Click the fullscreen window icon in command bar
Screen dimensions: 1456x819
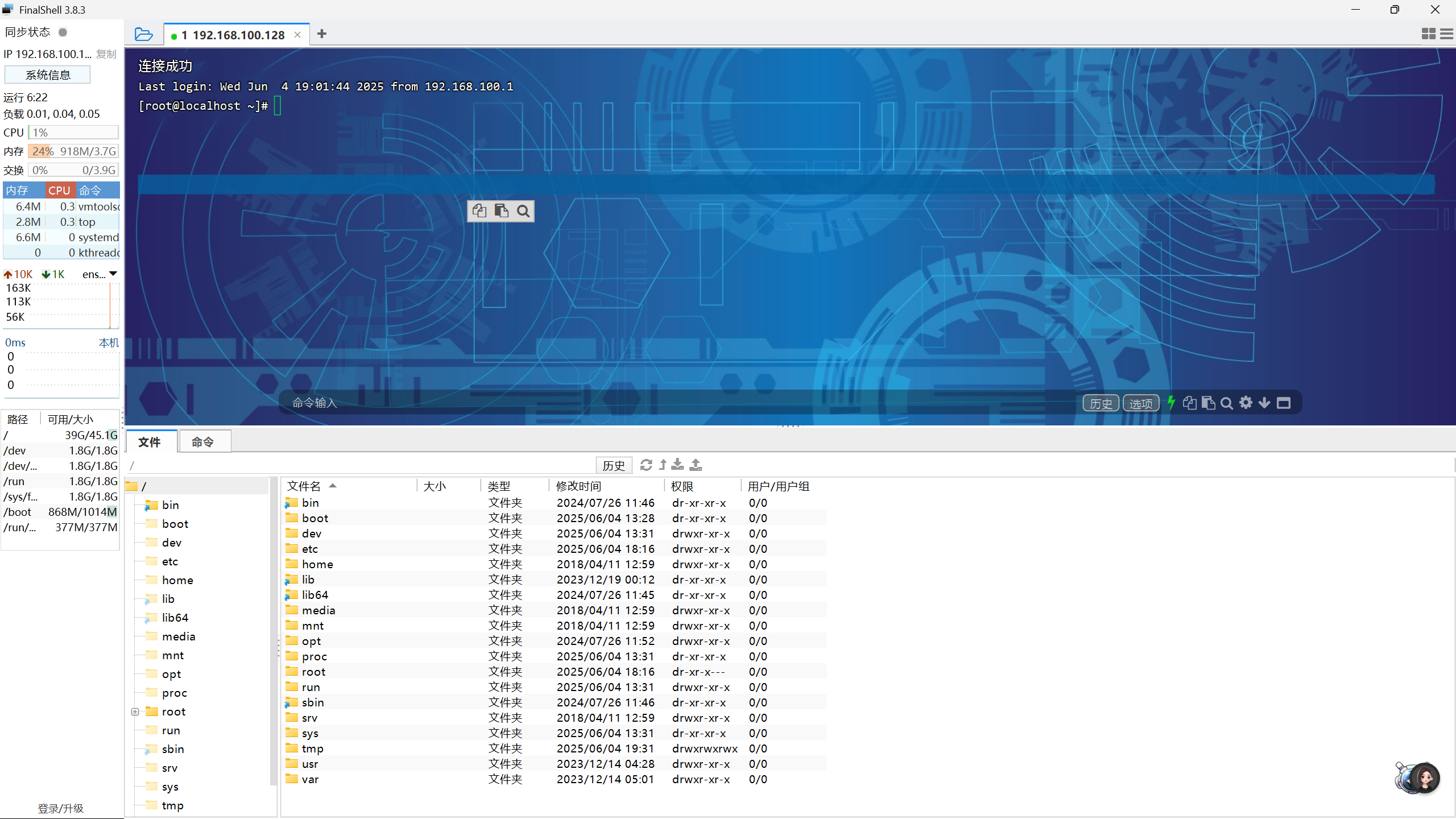tap(1284, 403)
